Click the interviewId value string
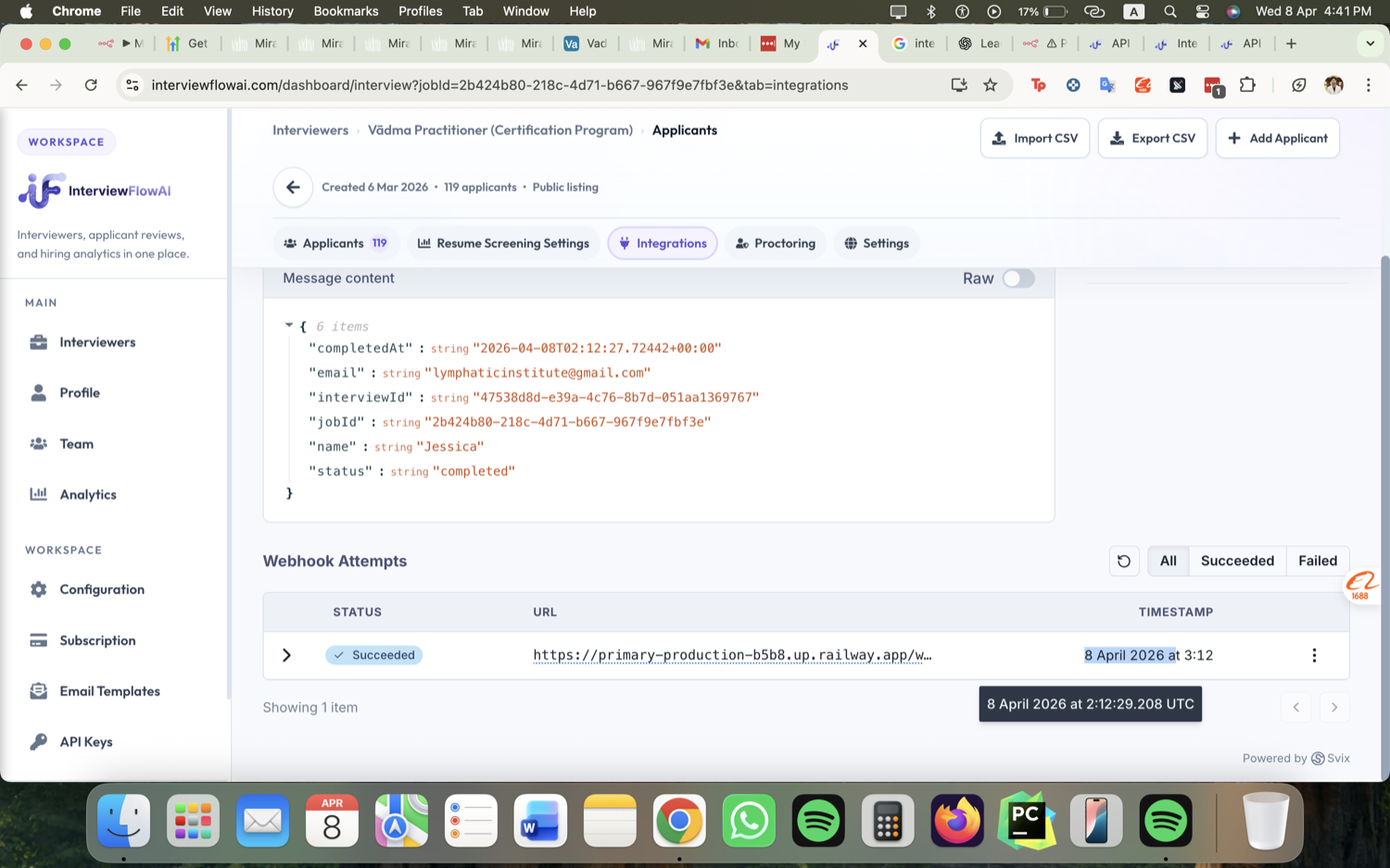Screen dimensions: 1390x868 tap(615, 397)
